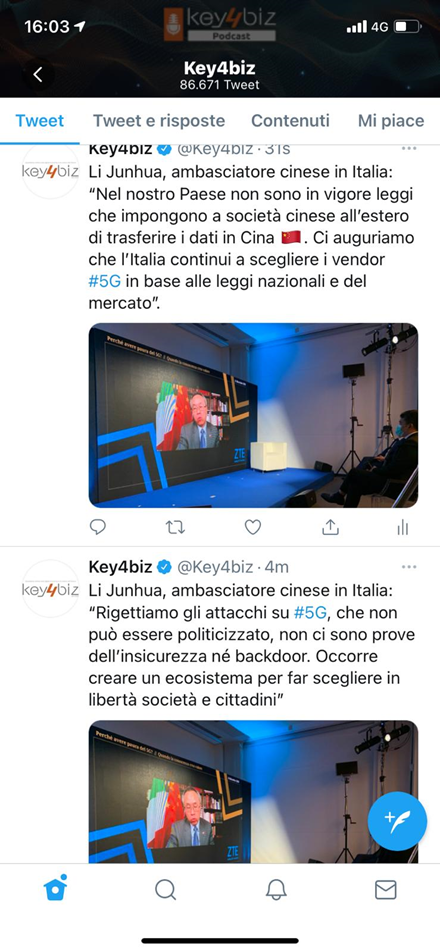Switch to Tweet e risposte tab
This screenshot has width=440, height=952.
click(159, 120)
